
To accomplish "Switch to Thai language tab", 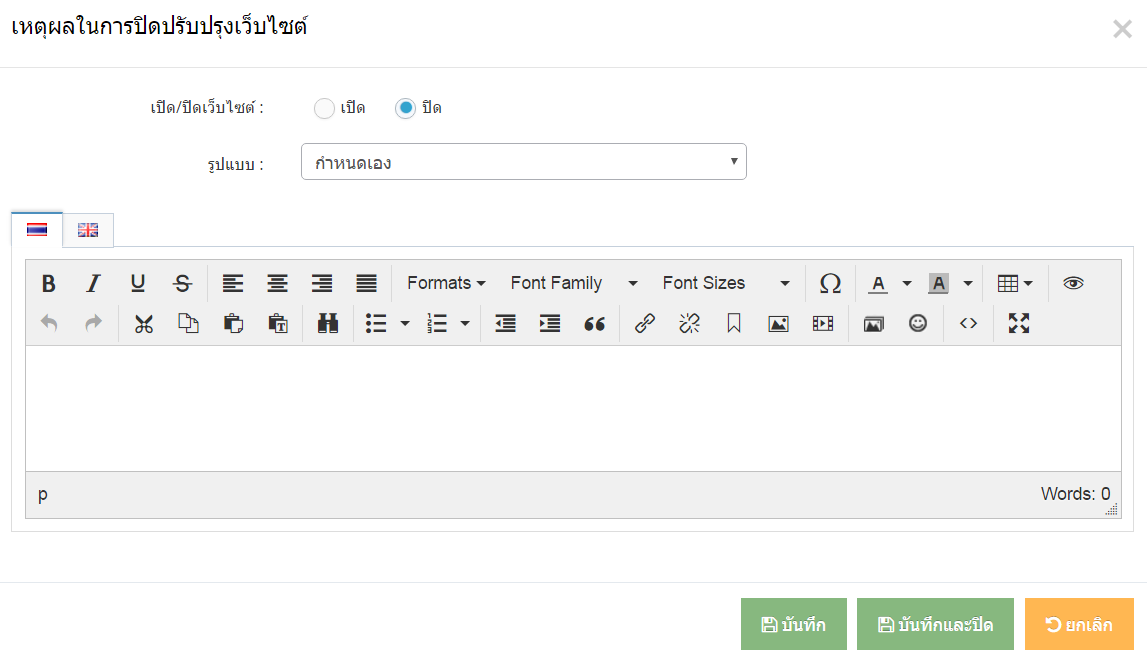I will tap(37, 230).
